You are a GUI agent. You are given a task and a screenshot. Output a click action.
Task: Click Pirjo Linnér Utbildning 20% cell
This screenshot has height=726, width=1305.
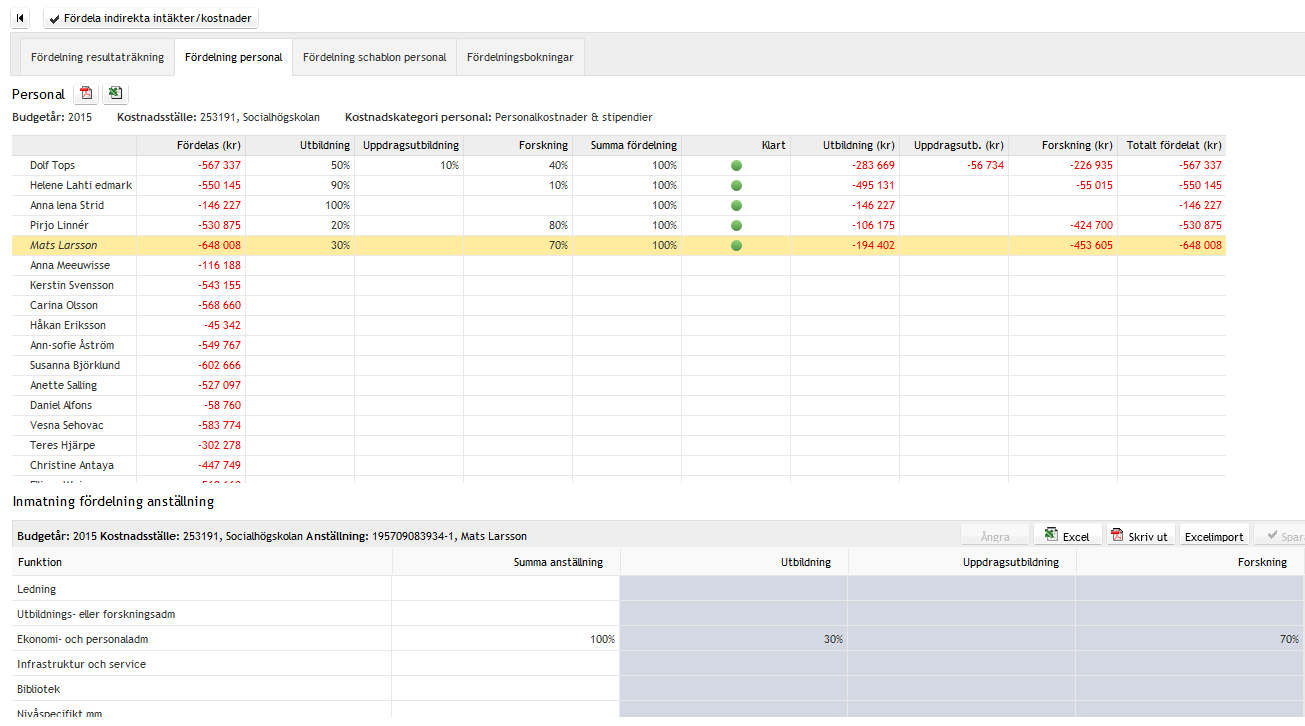300,225
